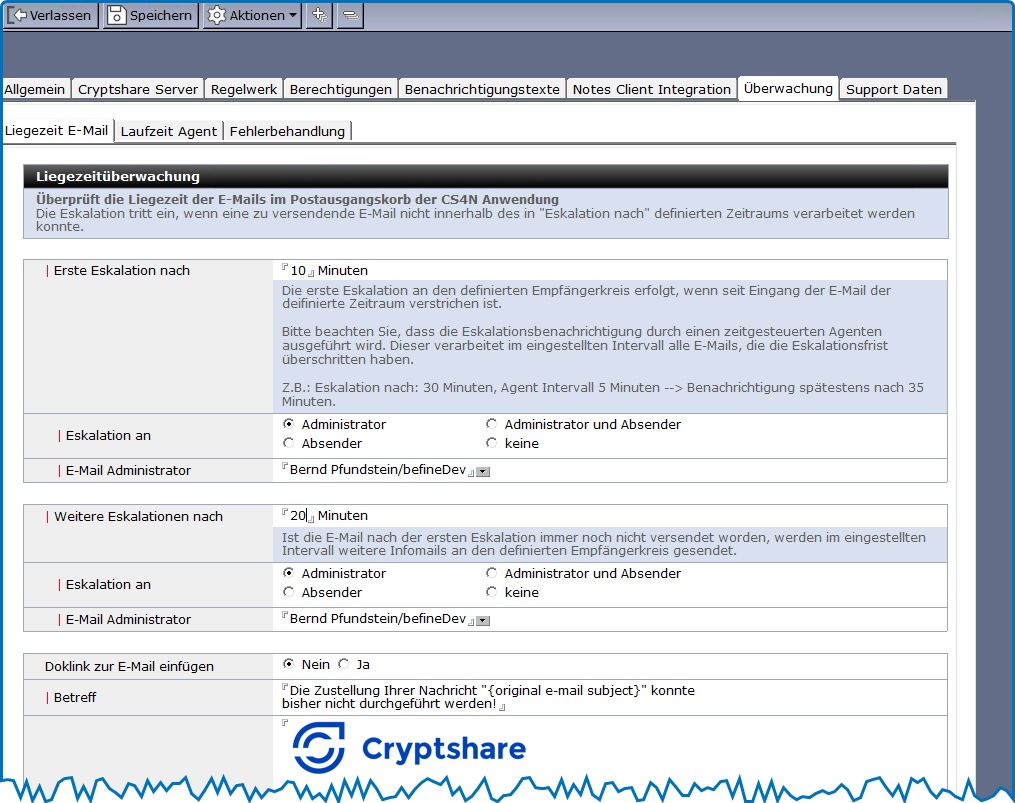This screenshot has width=1015, height=803.
Task: Click the Cryptshare logo image
Action: click(x=409, y=748)
